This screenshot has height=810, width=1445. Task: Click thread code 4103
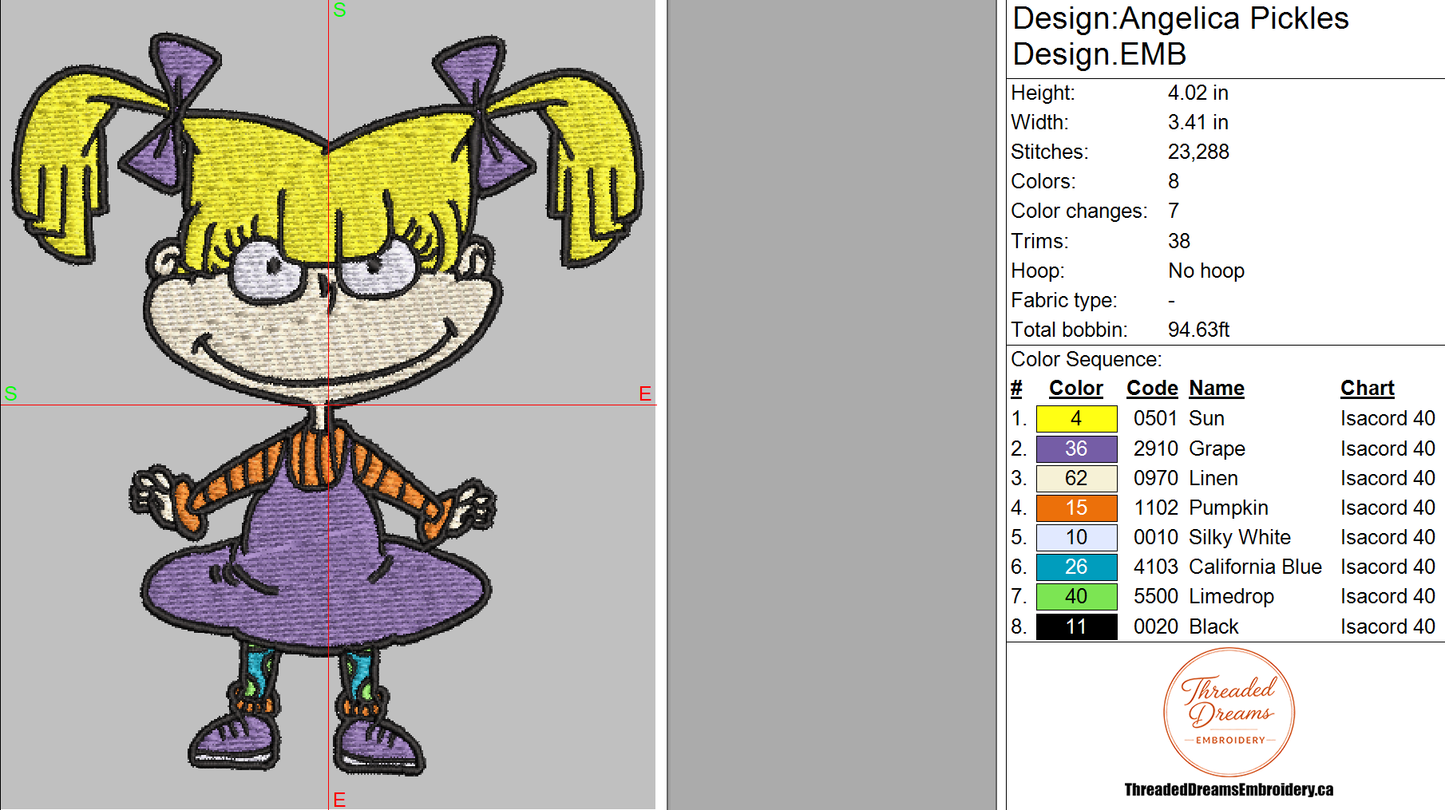(1156, 567)
